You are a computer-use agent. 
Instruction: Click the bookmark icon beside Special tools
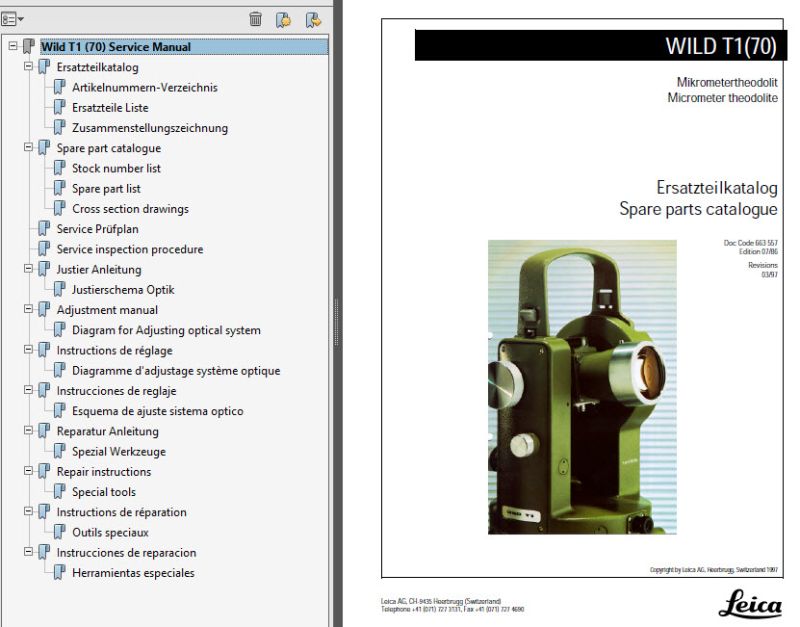60,491
